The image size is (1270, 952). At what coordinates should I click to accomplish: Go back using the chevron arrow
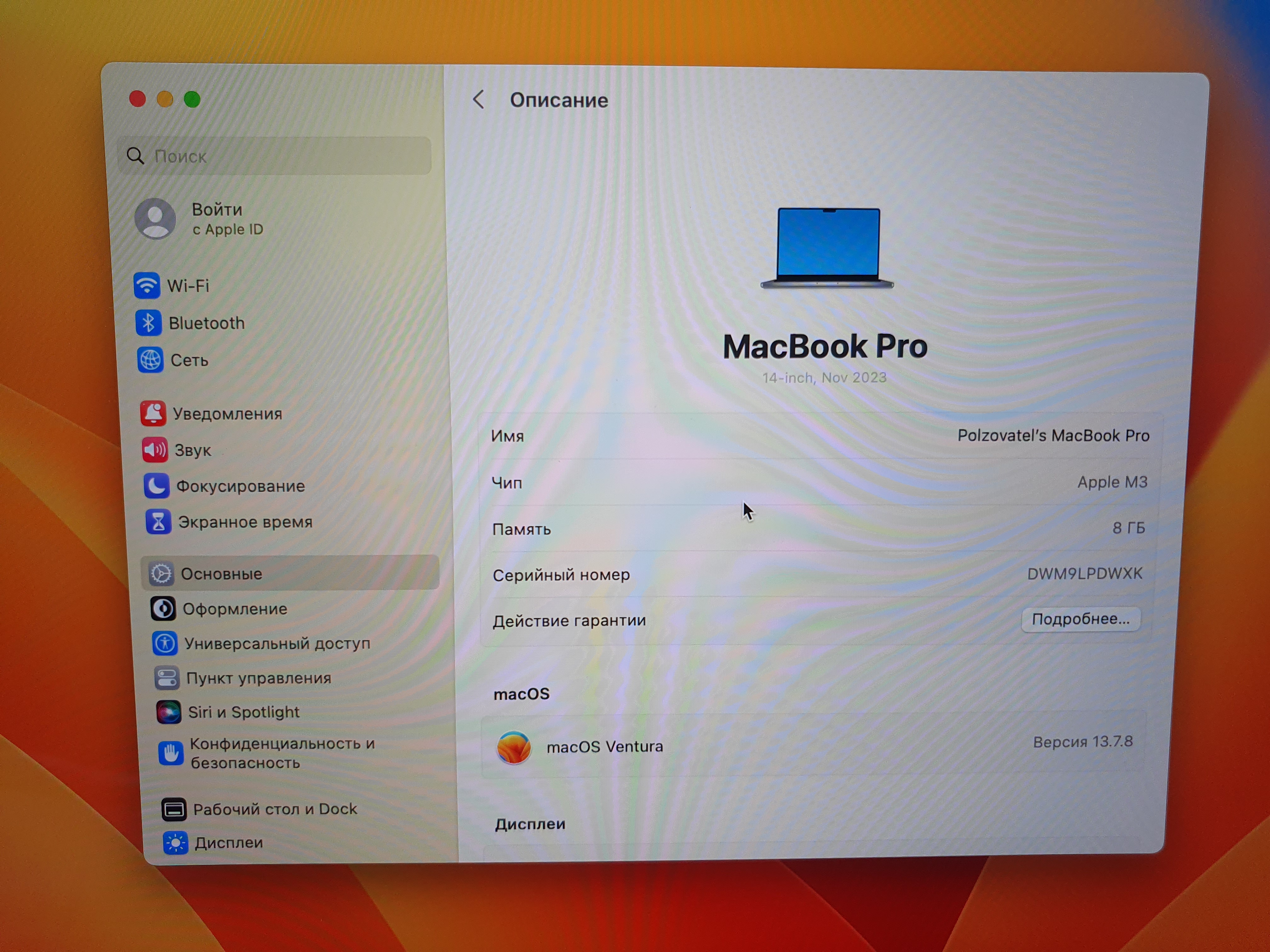(478, 100)
